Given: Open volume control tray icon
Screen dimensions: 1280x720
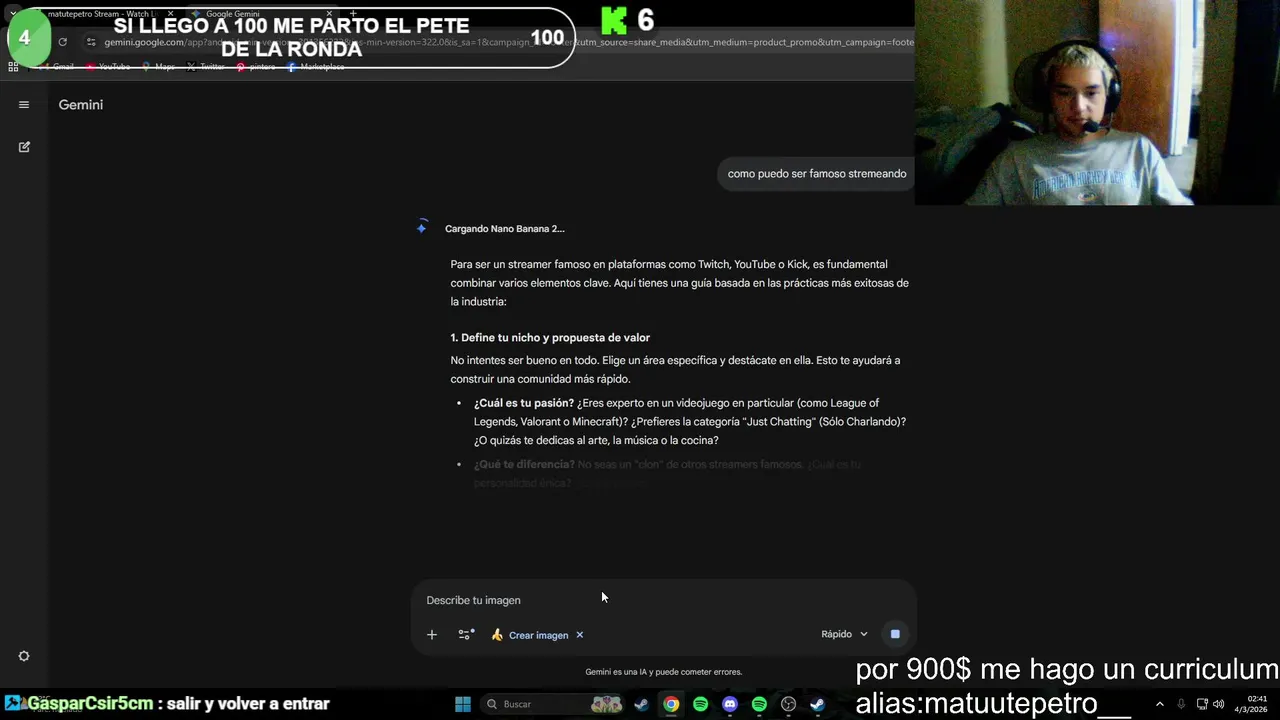Looking at the screenshot, I should 1218,704.
